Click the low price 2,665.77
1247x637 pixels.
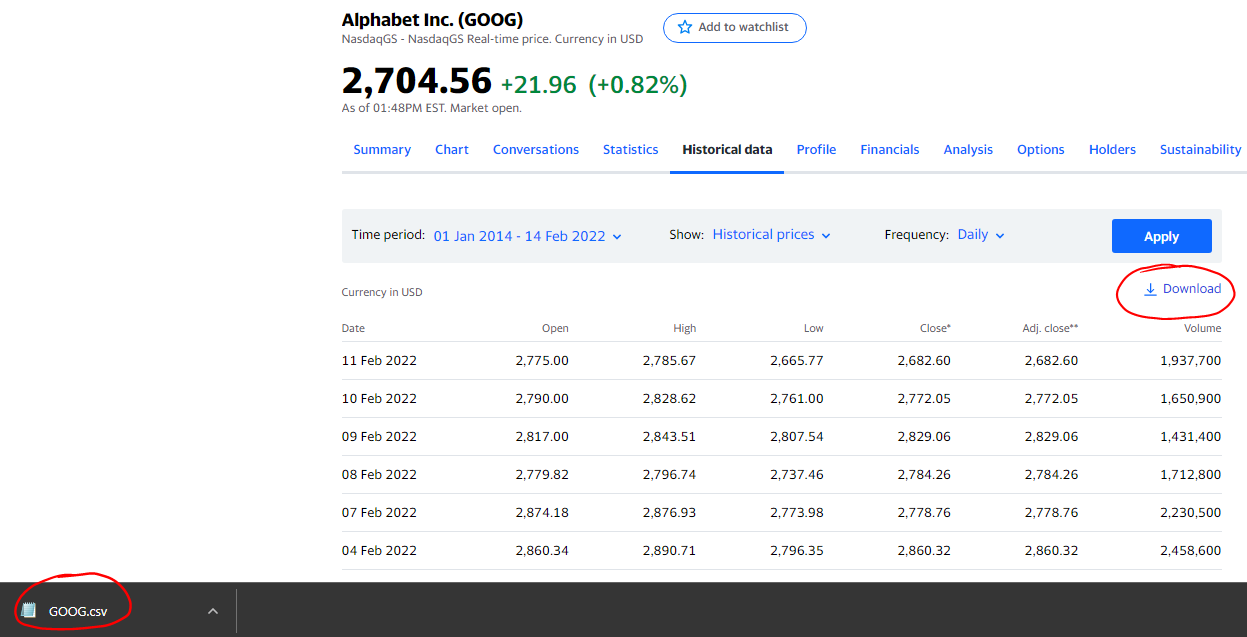[x=797, y=361]
